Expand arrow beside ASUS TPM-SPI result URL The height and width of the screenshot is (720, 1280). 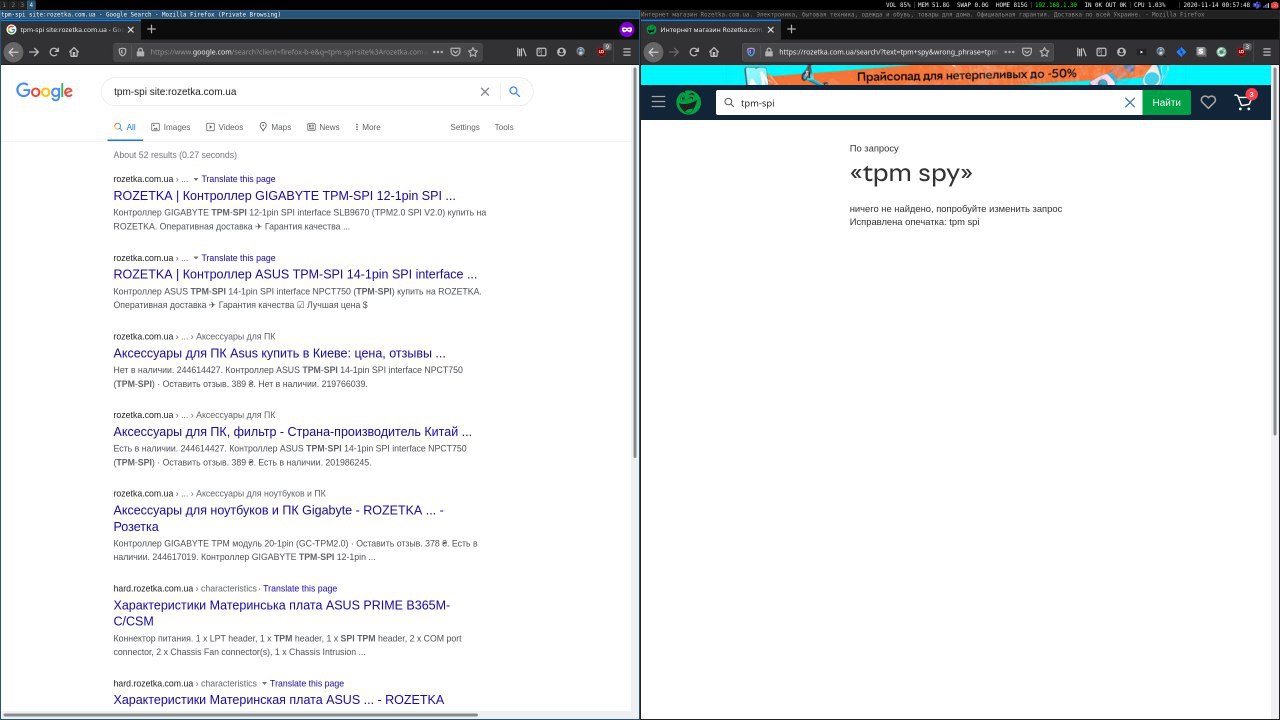pos(196,258)
